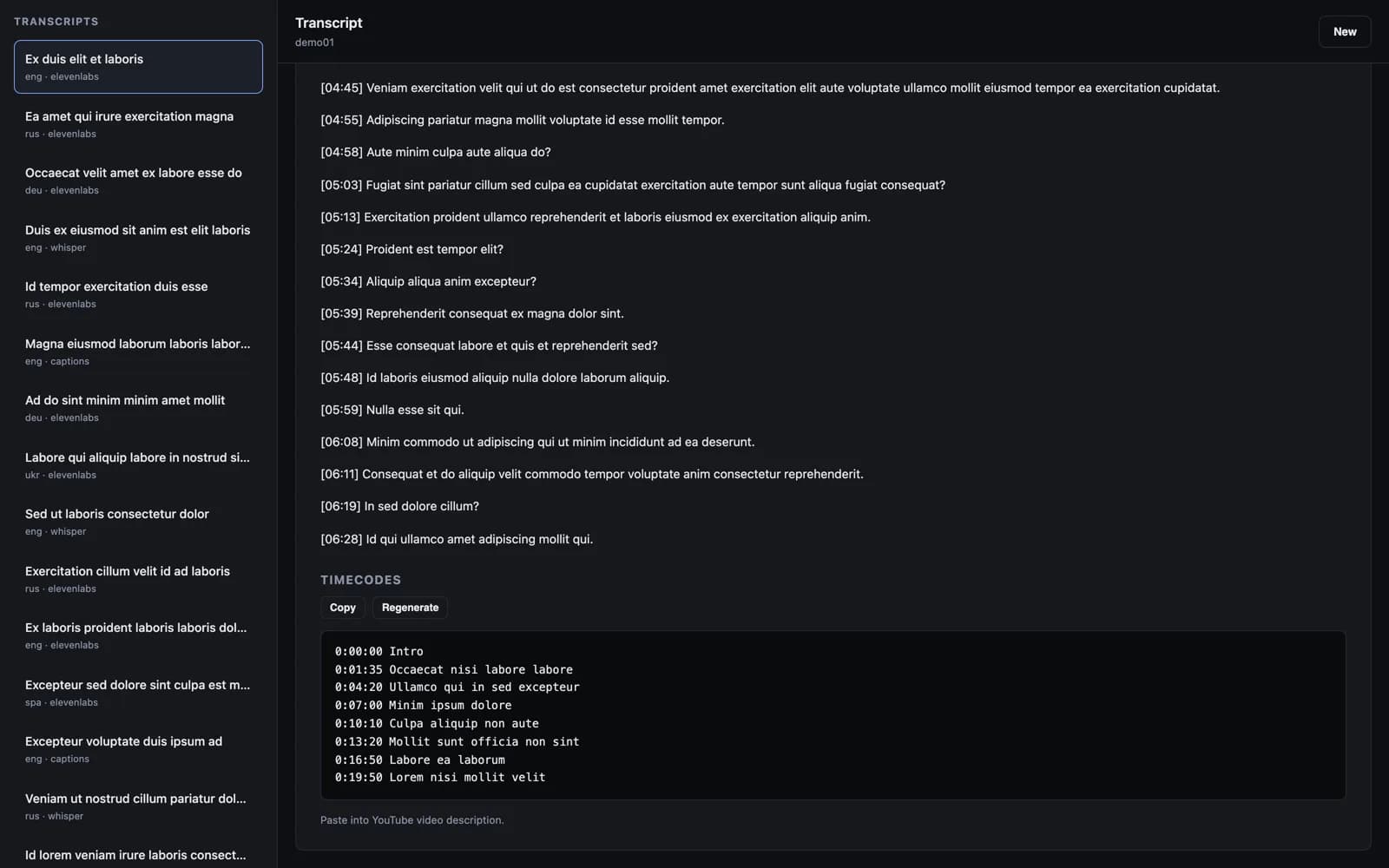The height and width of the screenshot is (868, 1389).
Task: Select Sed ut laboris consectetur dolor
Action: coord(138,522)
